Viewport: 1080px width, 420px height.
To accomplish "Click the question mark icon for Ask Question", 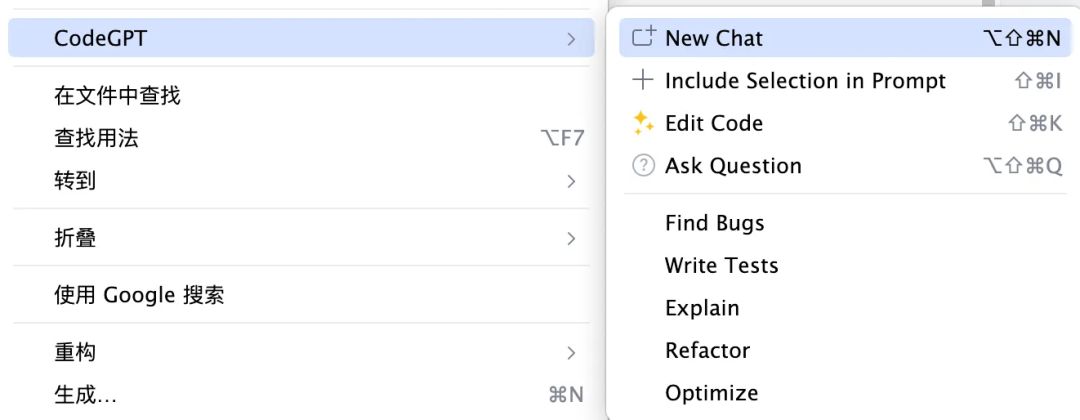I will [643, 166].
